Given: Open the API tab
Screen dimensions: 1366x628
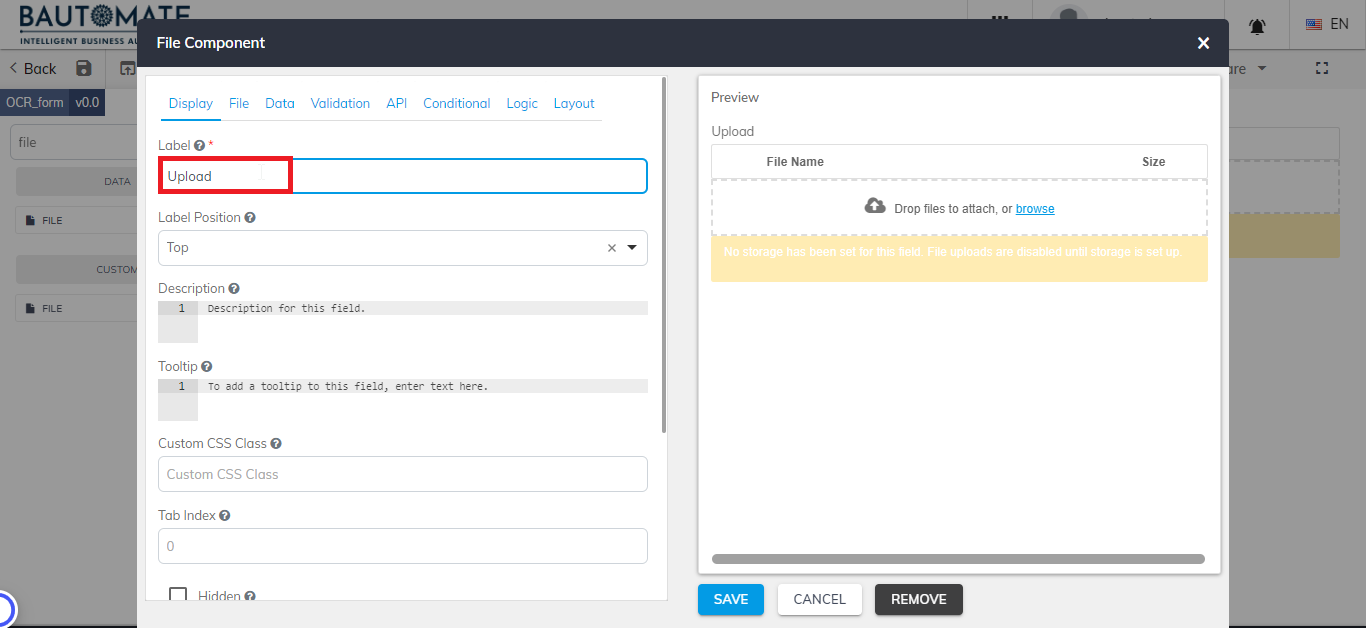Looking at the screenshot, I should point(397,103).
